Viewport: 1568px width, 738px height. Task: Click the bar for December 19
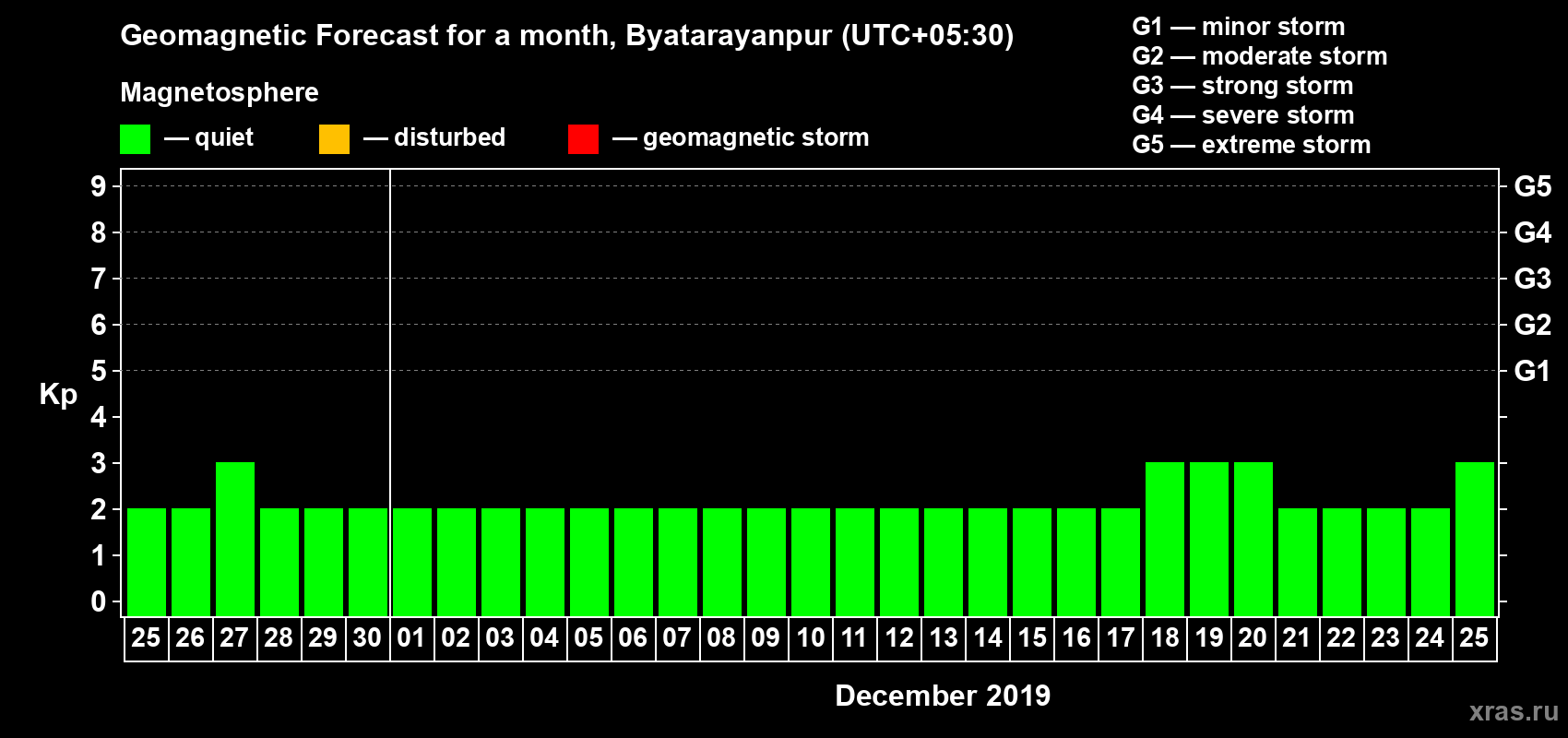1209,539
